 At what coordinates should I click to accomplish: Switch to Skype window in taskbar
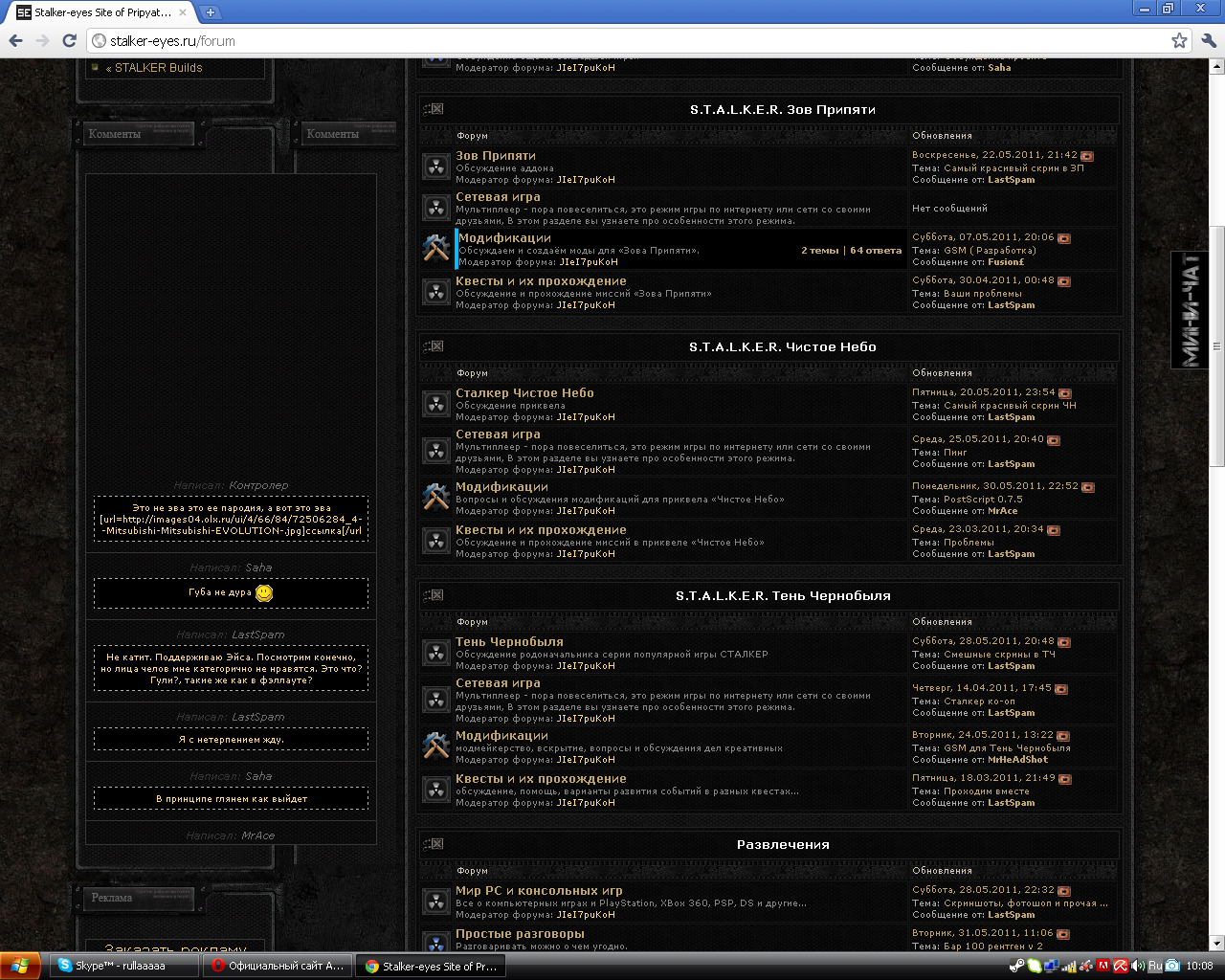click(124, 966)
